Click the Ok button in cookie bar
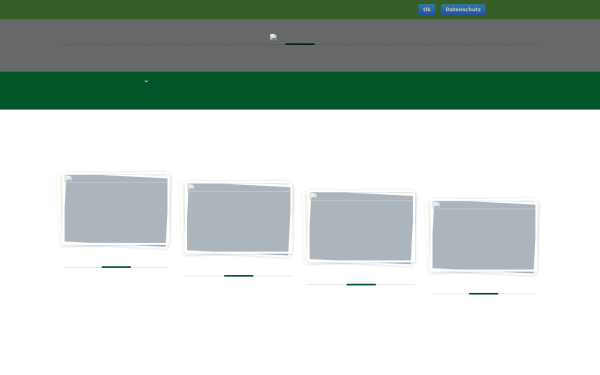The width and height of the screenshot is (600, 375). pyautogui.click(x=427, y=10)
